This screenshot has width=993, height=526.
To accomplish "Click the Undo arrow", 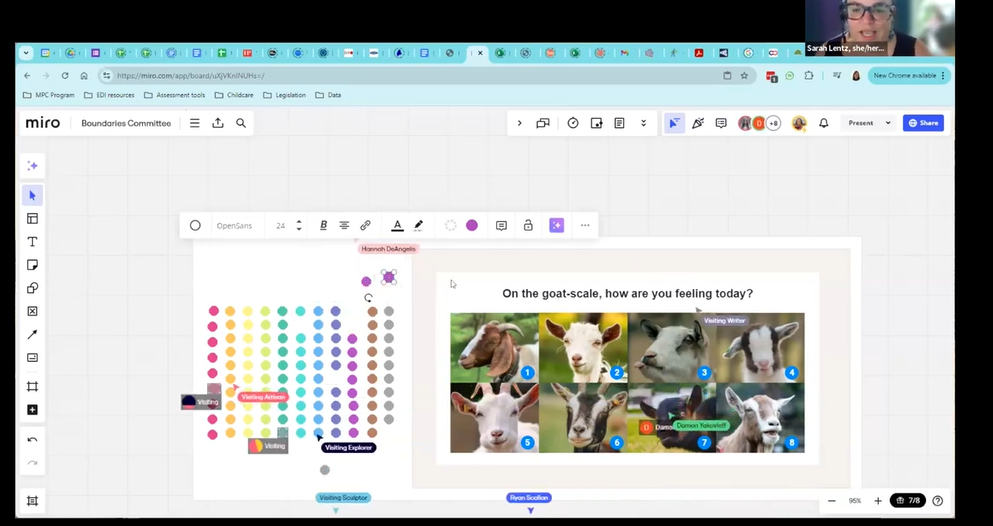I will click(32, 440).
